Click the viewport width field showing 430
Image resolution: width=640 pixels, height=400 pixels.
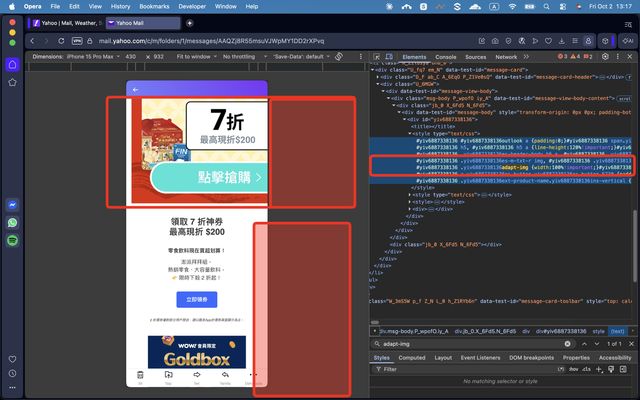131,56
